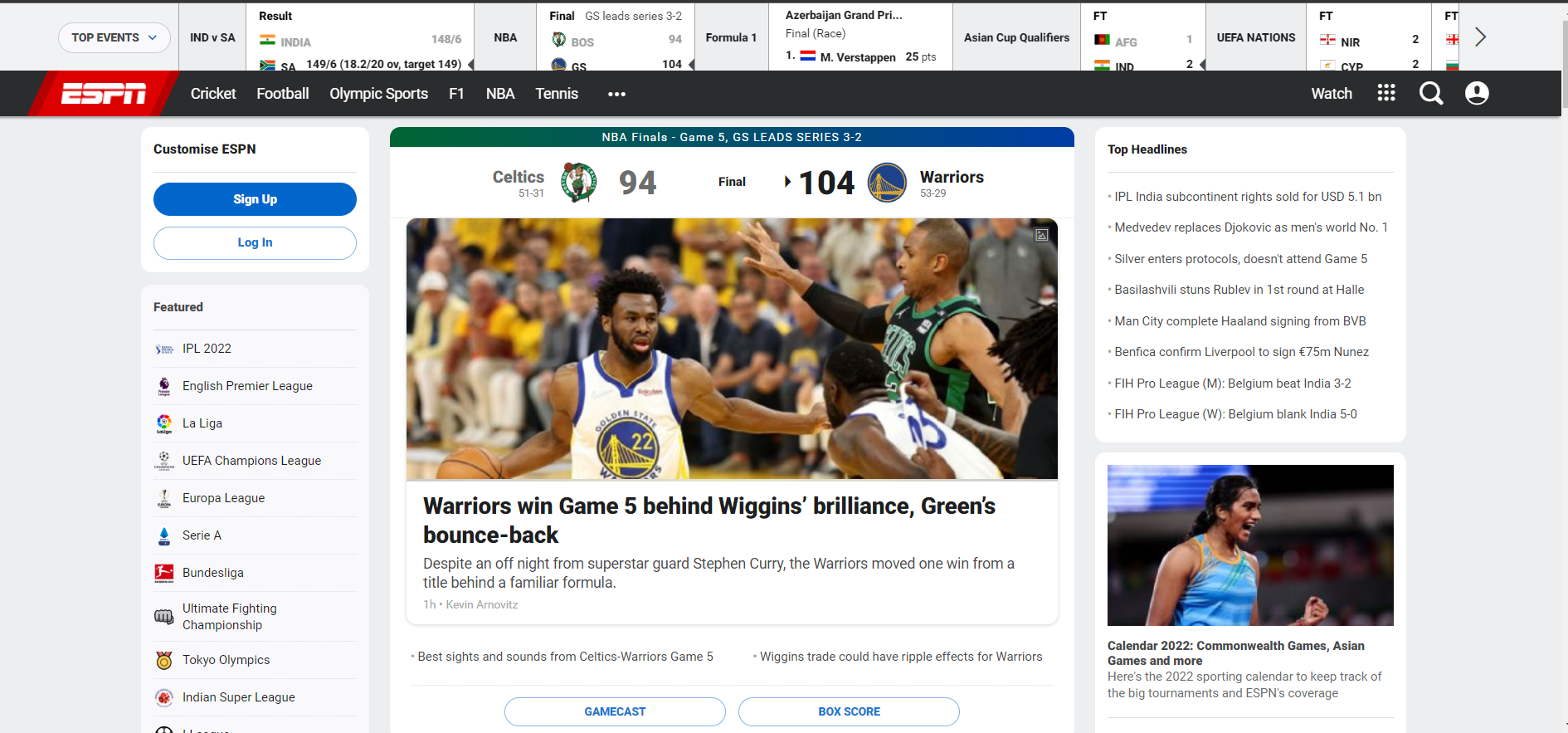Click the Celtics team logo
The width and height of the screenshot is (1568, 733).
[x=579, y=183]
